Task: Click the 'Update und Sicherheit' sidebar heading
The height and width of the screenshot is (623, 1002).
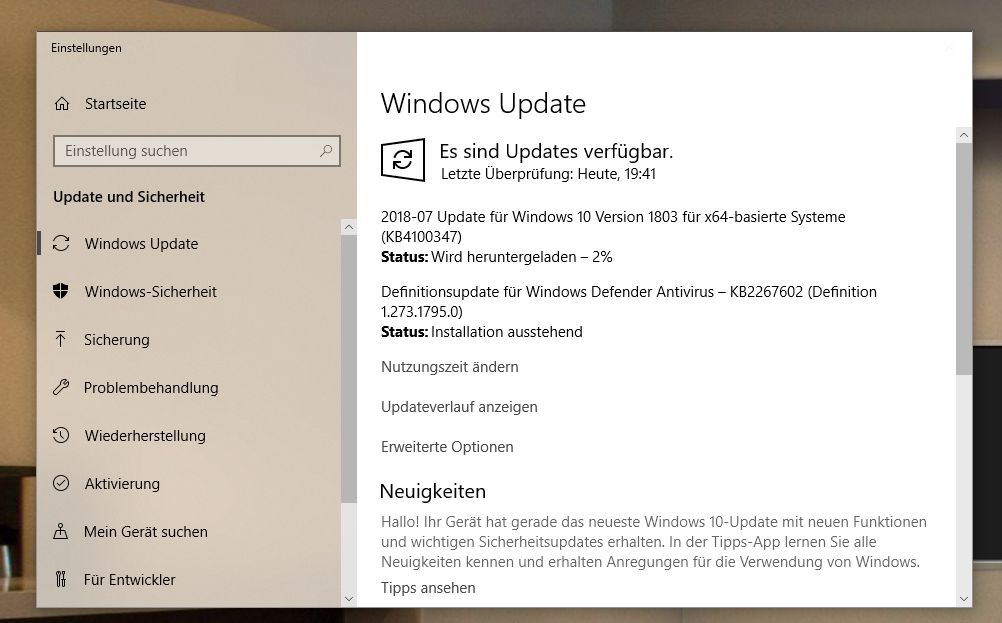Action: (129, 197)
